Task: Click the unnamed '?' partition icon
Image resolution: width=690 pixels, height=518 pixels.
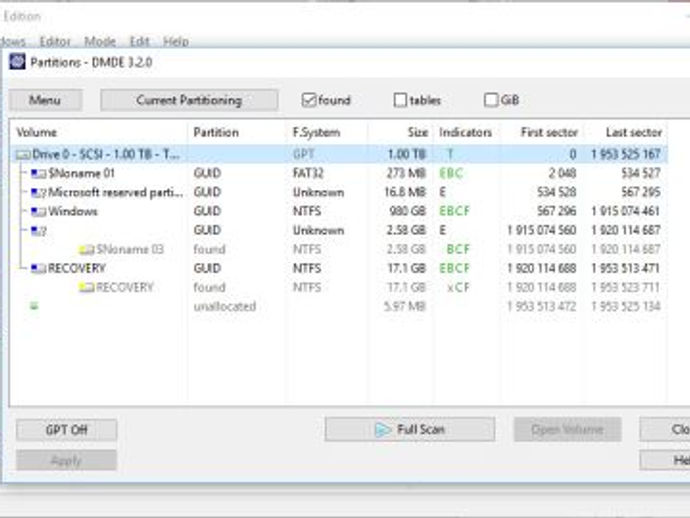Action: (x=38, y=231)
